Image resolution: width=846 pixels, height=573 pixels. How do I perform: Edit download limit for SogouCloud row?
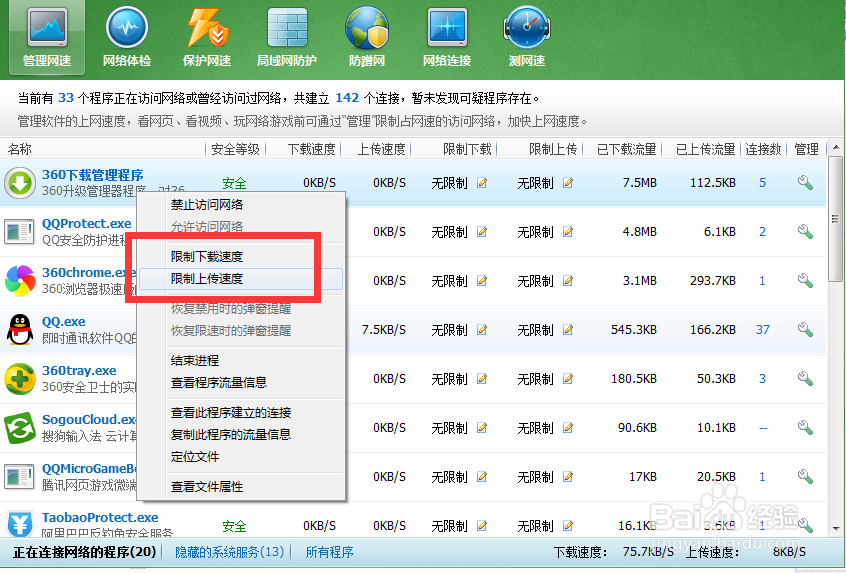click(x=482, y=428)
